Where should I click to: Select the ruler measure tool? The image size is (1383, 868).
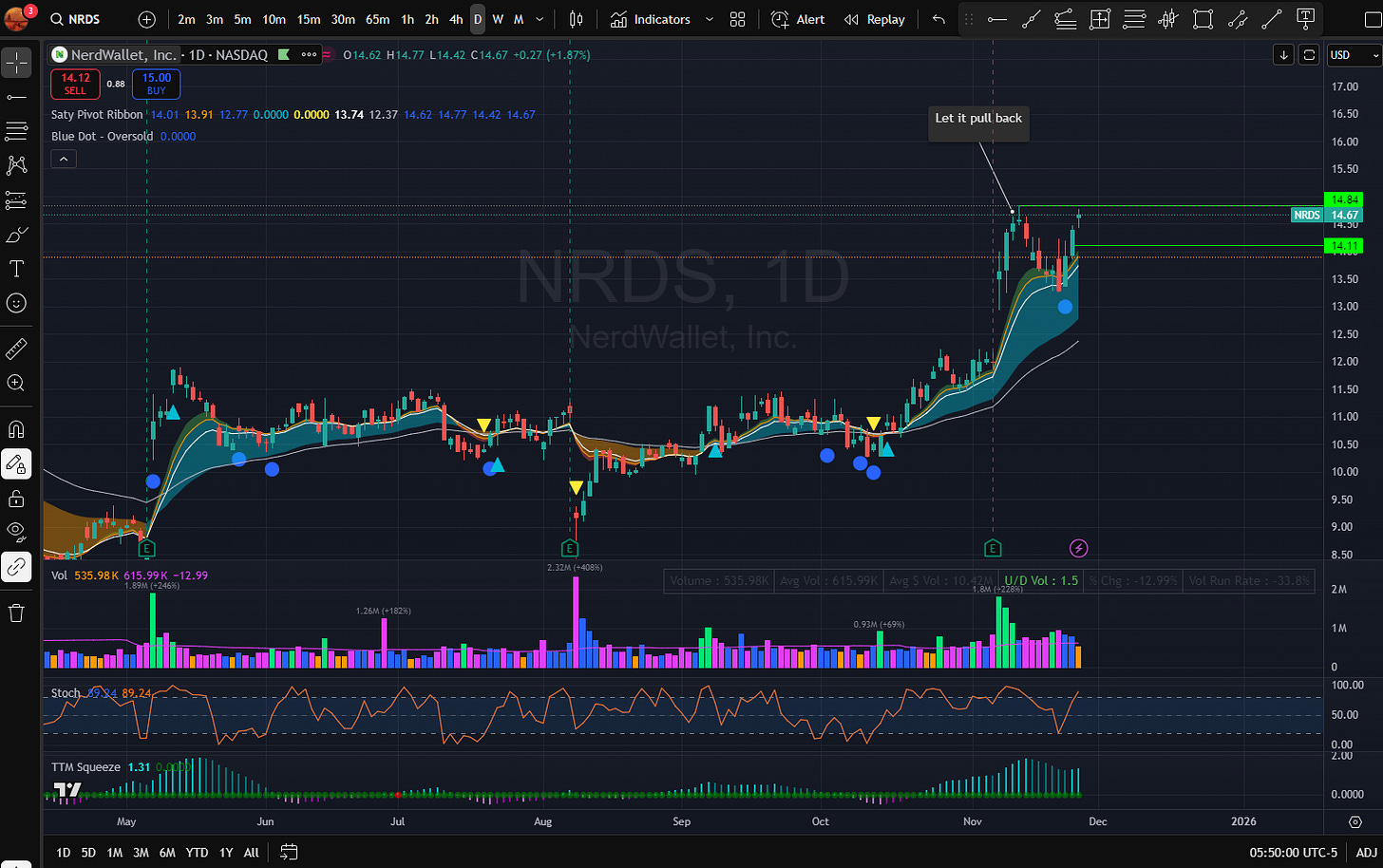pos(16,349)
